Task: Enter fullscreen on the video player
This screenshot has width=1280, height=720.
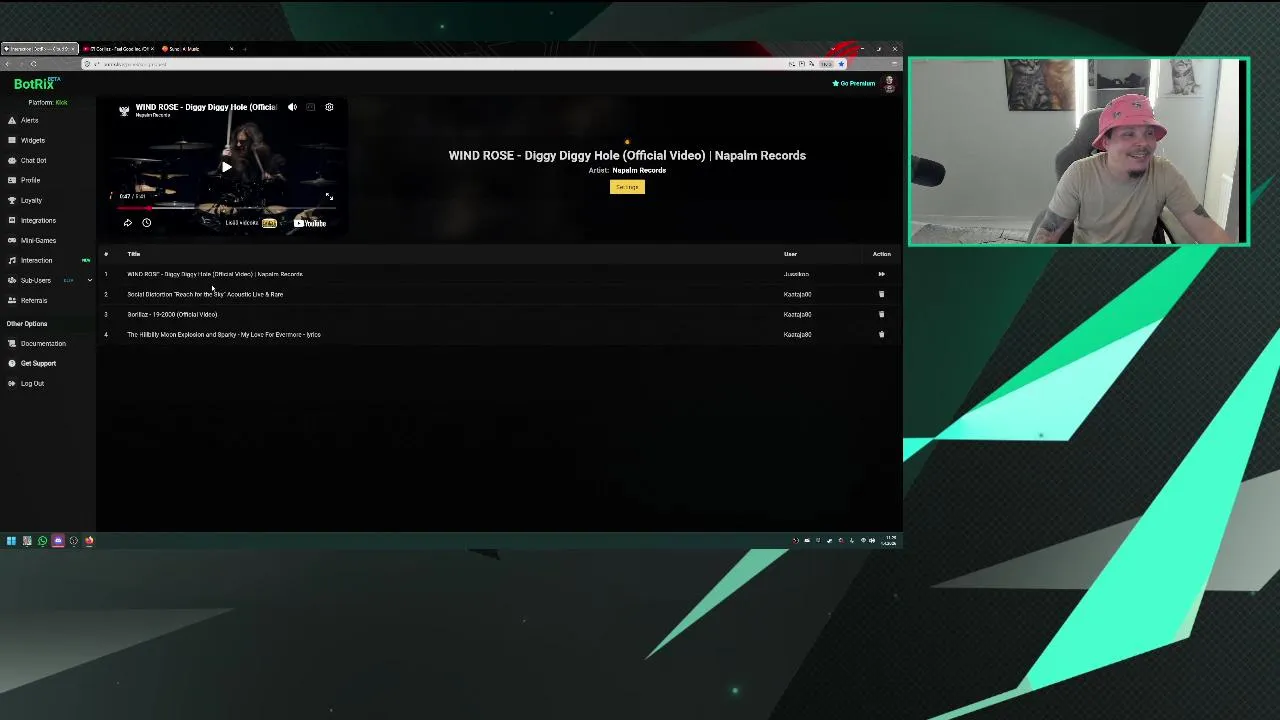Action: tap(329, 196)
